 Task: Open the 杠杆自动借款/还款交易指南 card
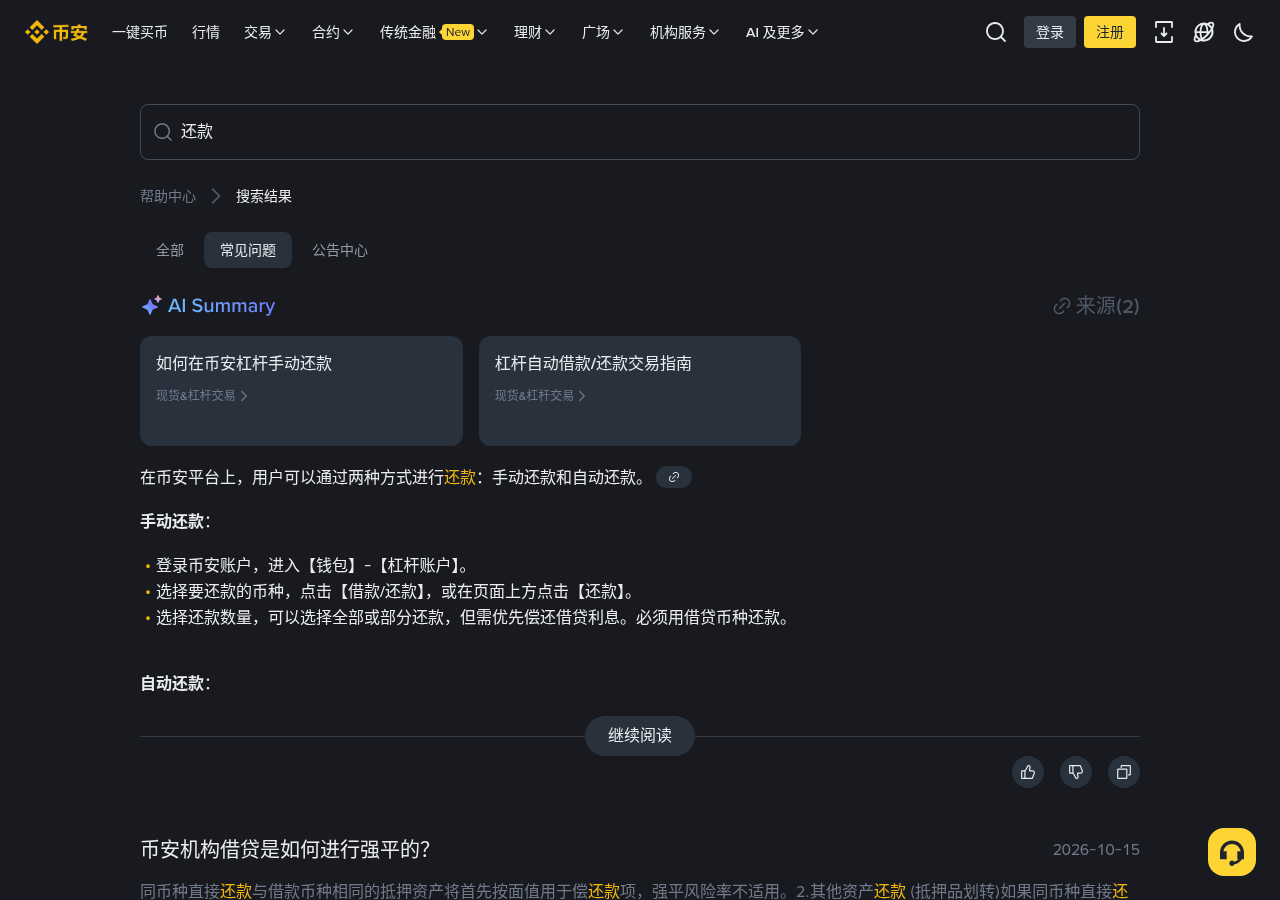point(640,391)
